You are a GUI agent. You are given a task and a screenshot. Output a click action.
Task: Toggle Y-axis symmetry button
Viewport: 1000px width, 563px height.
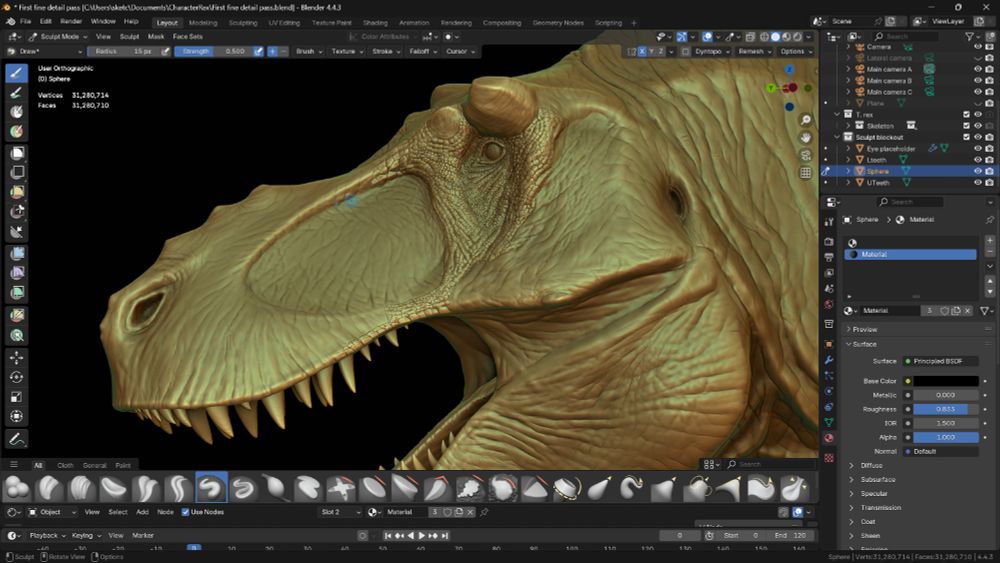point(651,52)
